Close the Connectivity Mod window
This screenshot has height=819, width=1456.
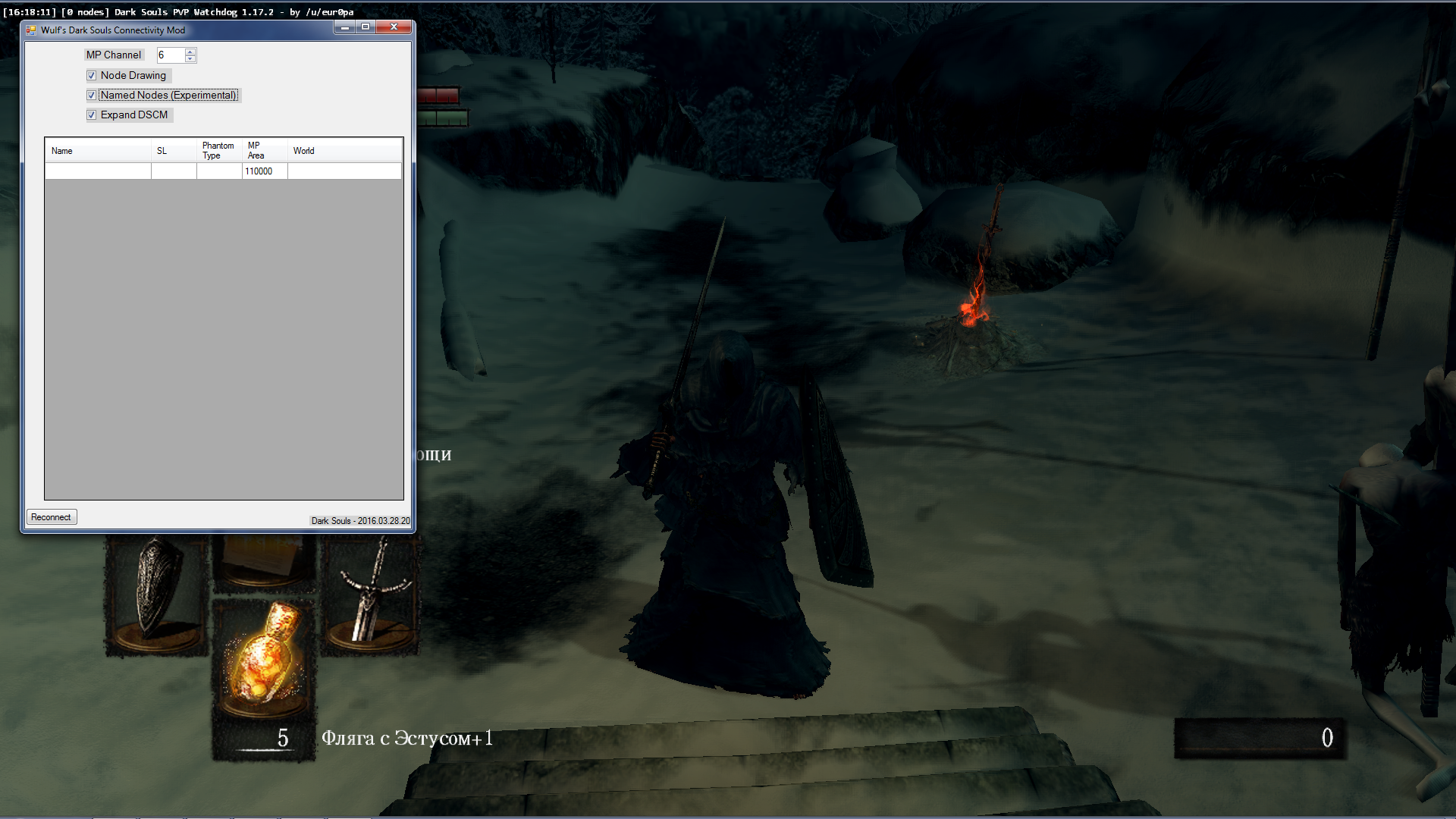[394, 27]
